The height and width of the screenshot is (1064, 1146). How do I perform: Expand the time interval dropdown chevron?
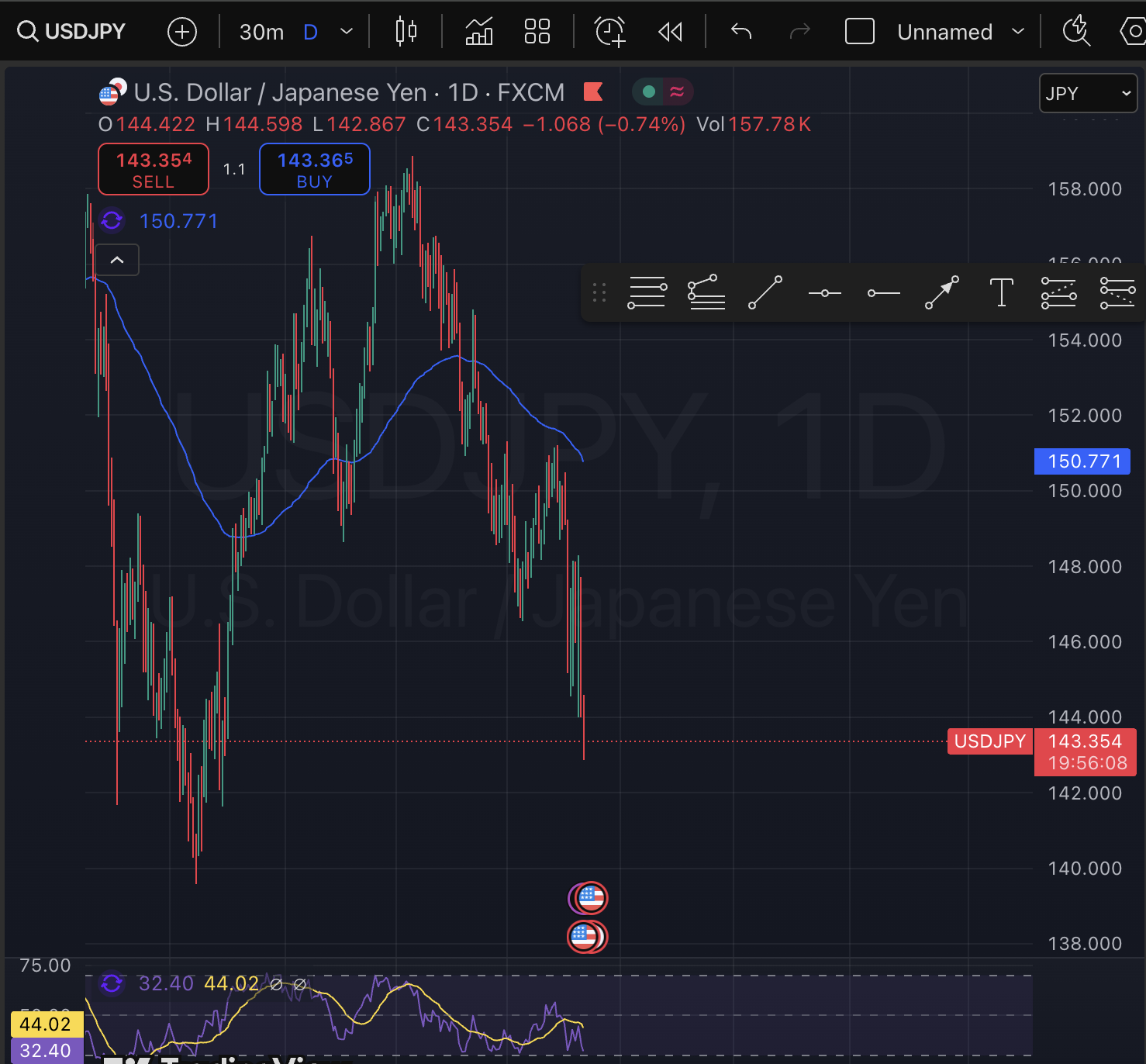click(347, 32)
